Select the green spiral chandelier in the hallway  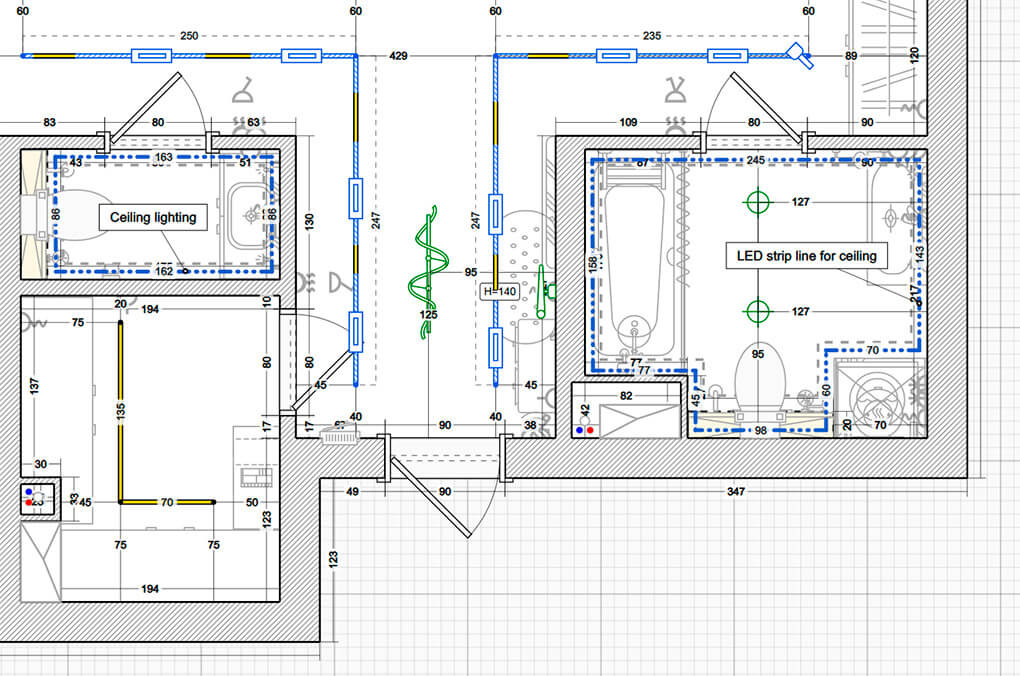click(428, 265)
